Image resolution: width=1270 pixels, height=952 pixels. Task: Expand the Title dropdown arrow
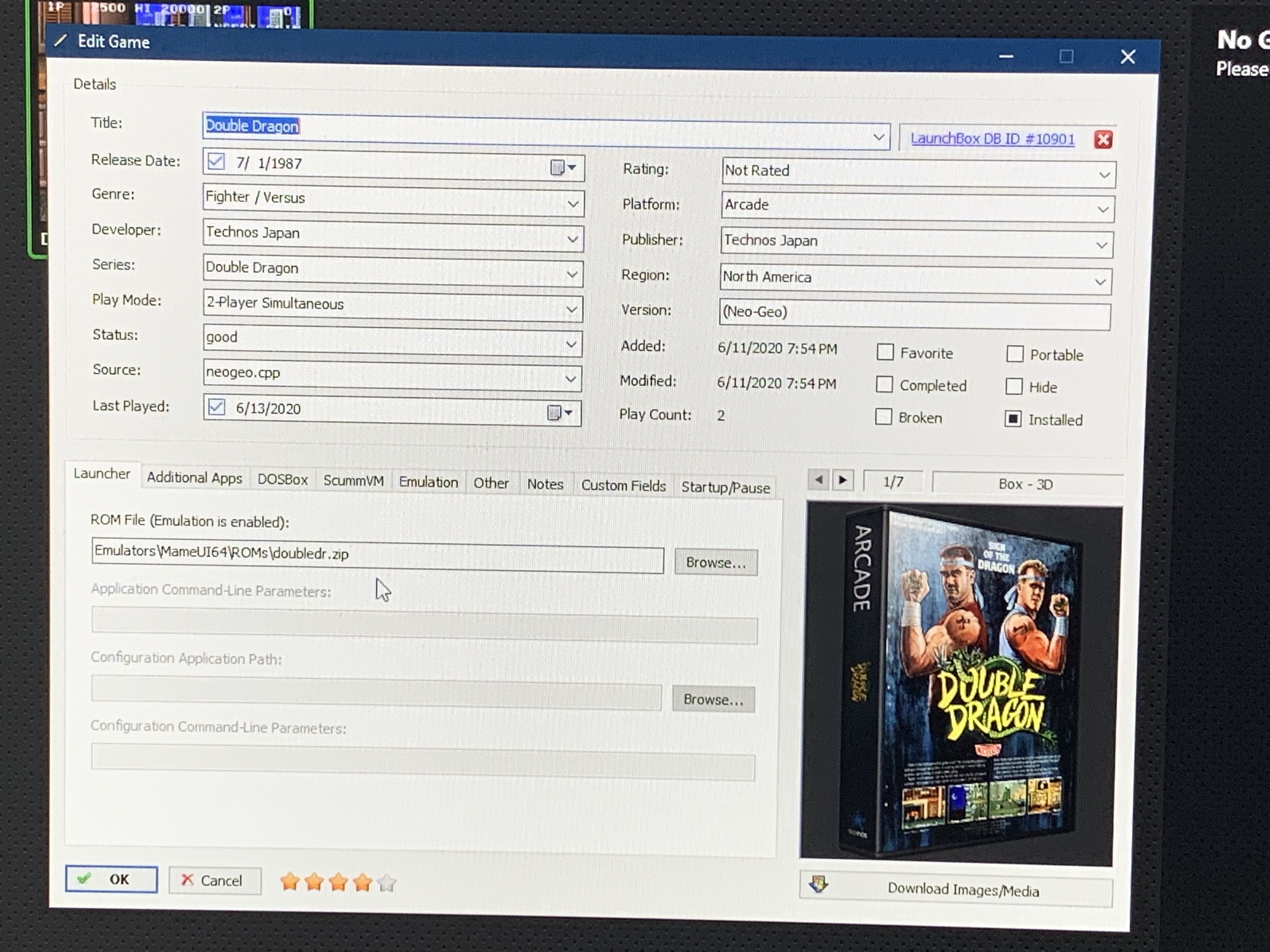pyautogui.click(x=878, y=137)
